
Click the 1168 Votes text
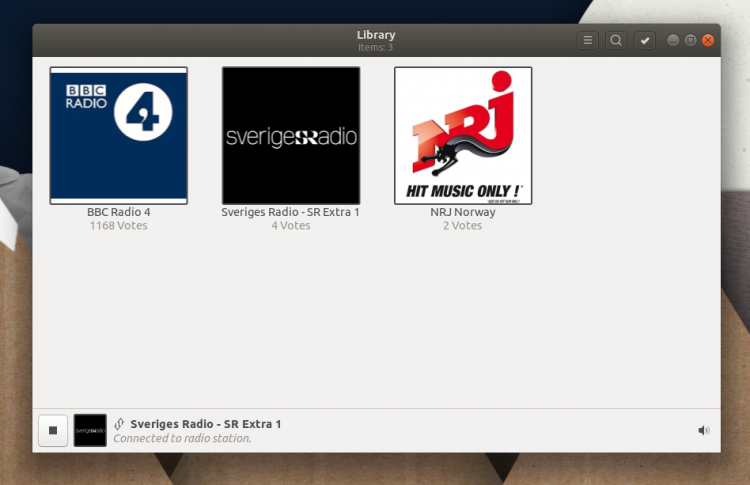(119, 226)
